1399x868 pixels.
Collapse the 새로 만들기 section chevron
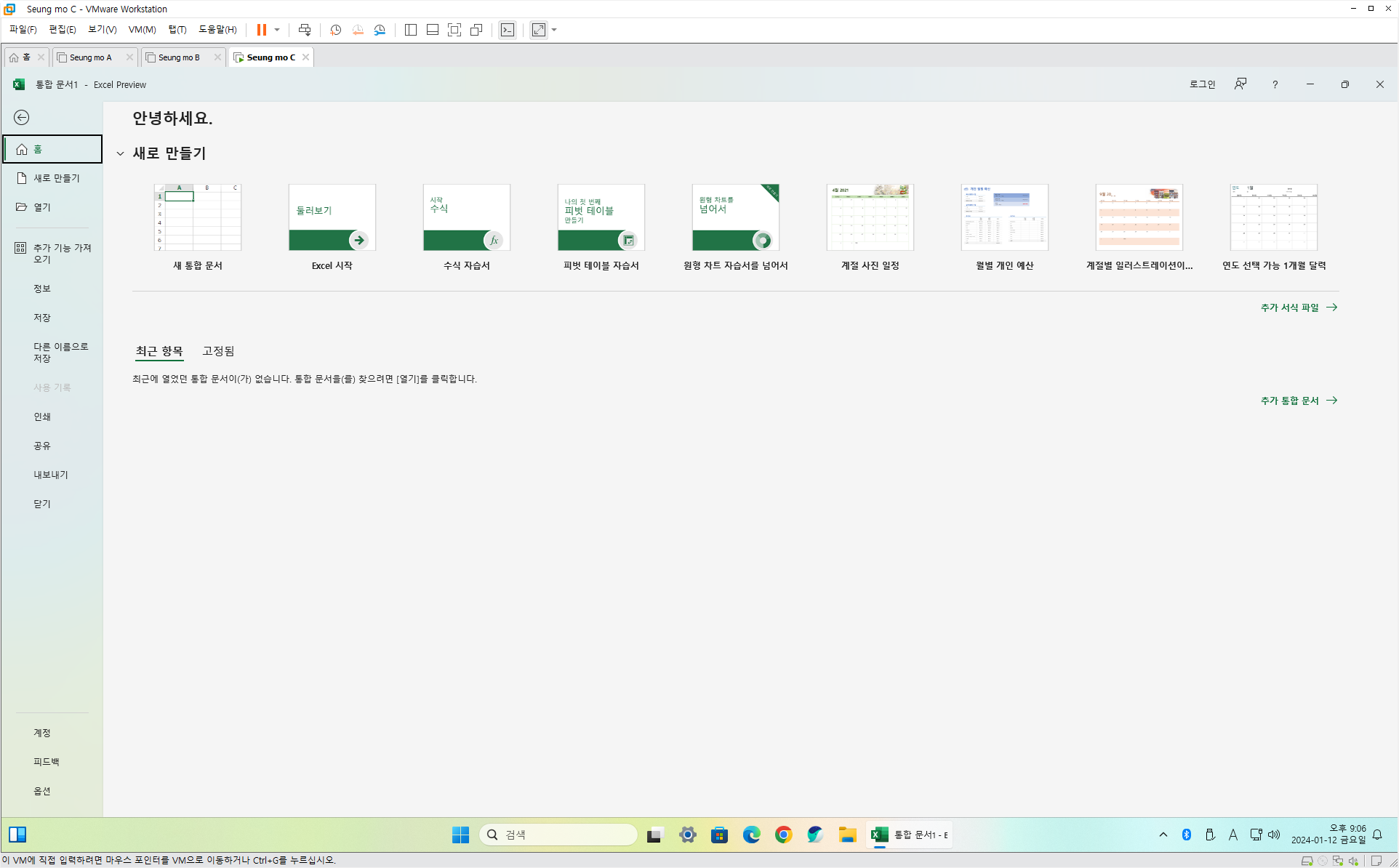point(121,153)
